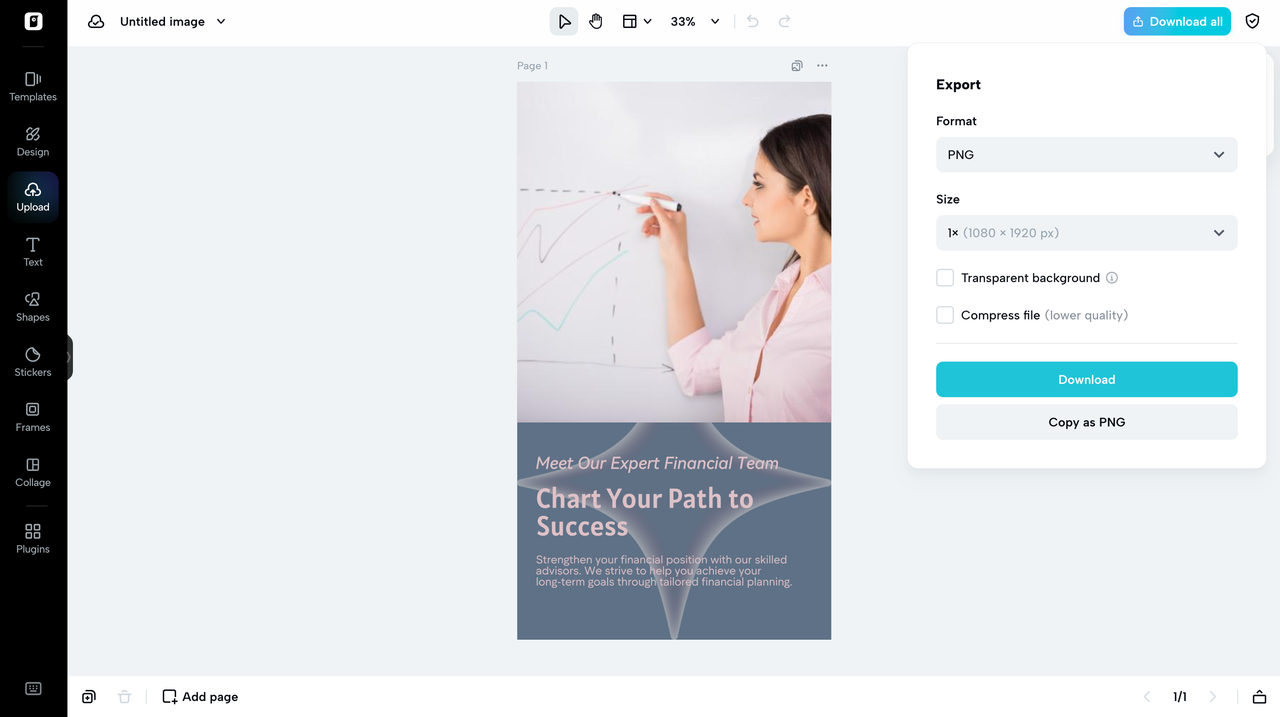
Task: Activate the pointer select tool
Action: coord(564,21)
